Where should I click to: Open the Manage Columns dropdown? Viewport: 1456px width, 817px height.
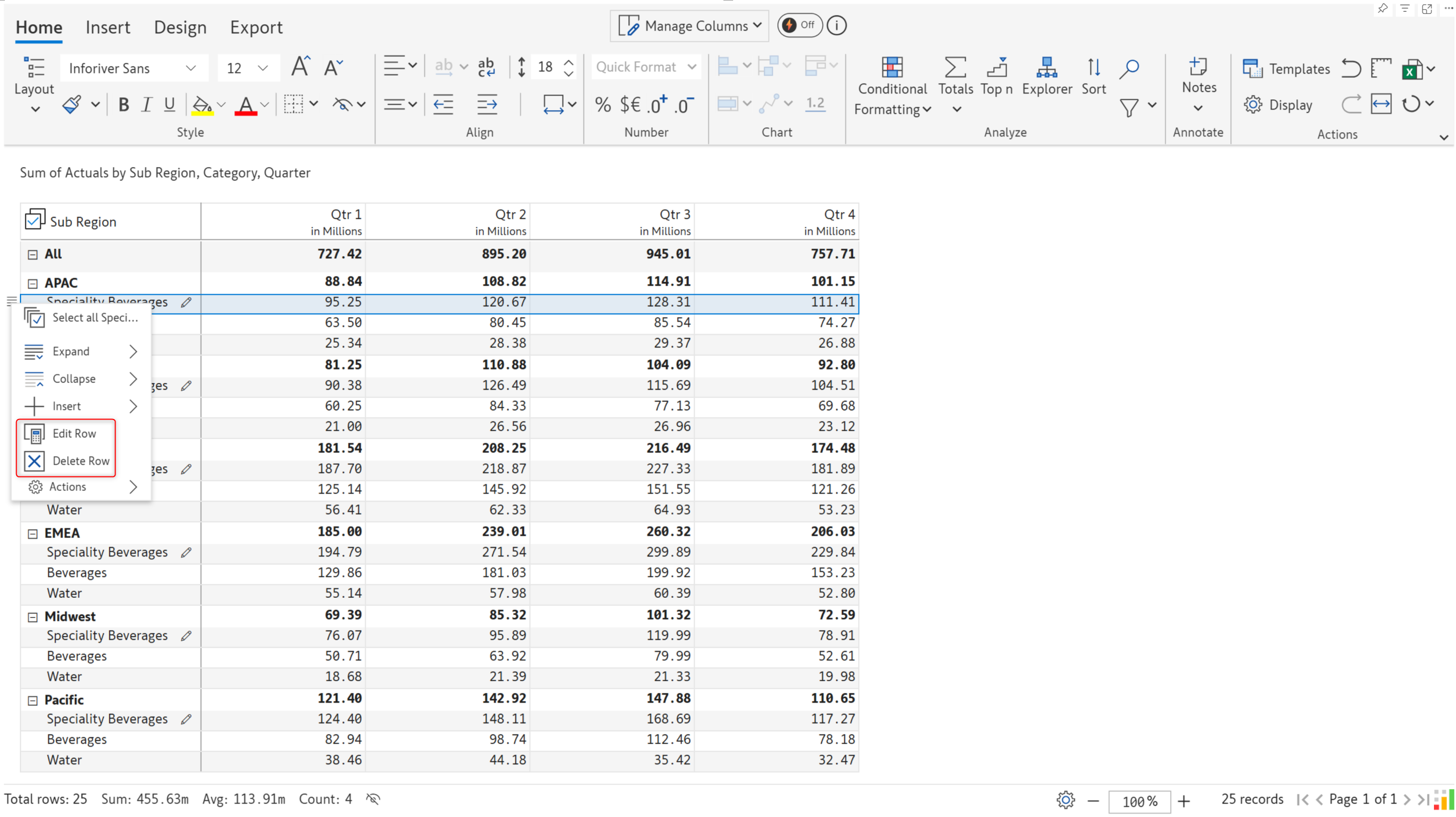coord(689,26)
